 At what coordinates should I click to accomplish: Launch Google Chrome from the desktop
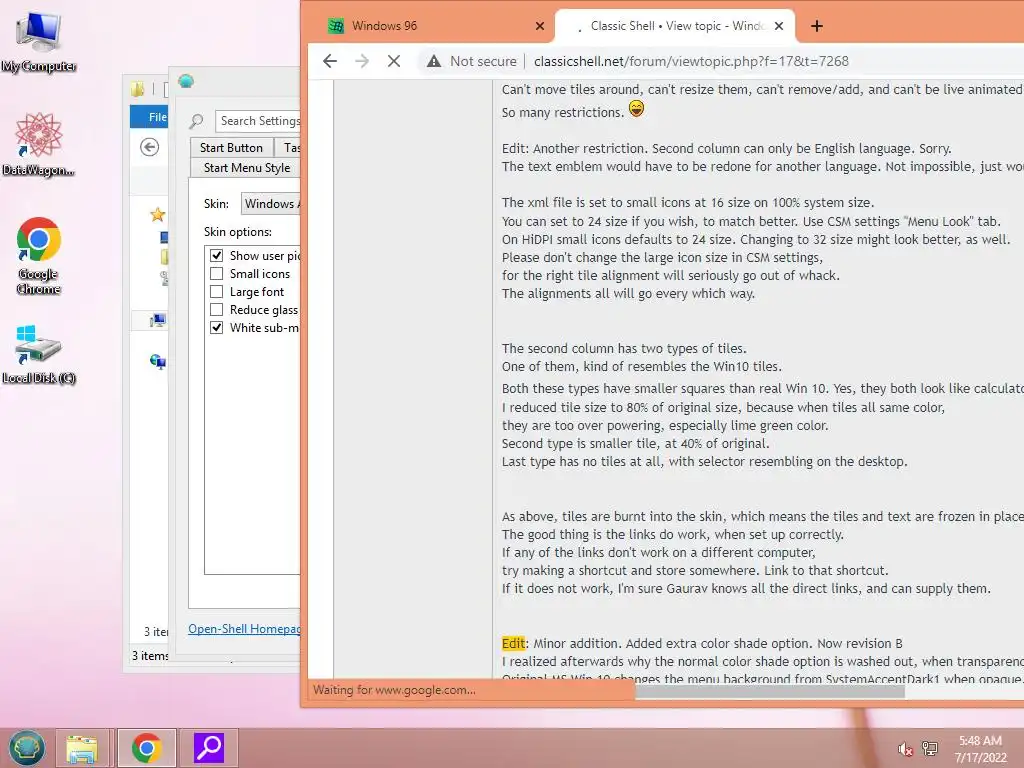(x=39, y=255)
